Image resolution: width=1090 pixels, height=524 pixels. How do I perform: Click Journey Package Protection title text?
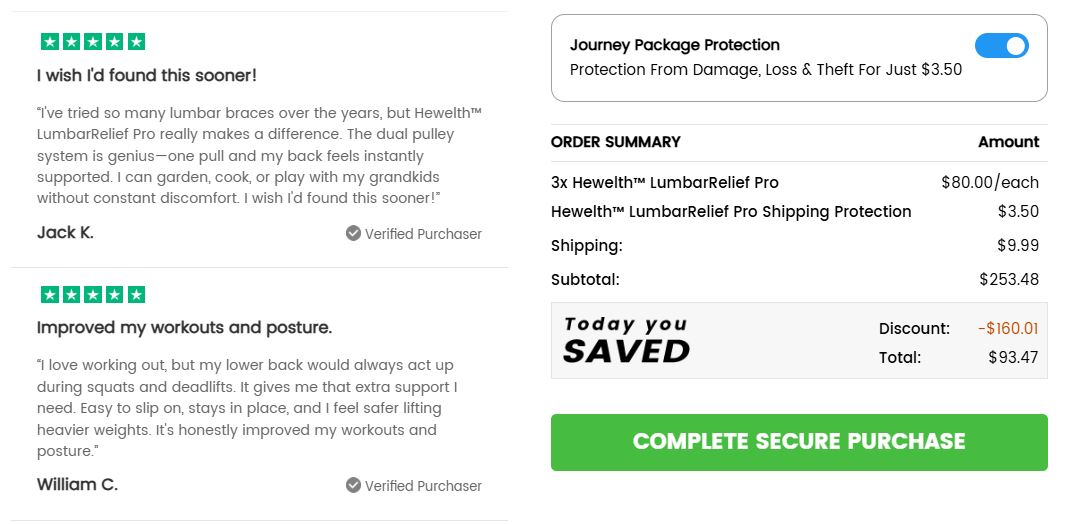coord(674,45)
